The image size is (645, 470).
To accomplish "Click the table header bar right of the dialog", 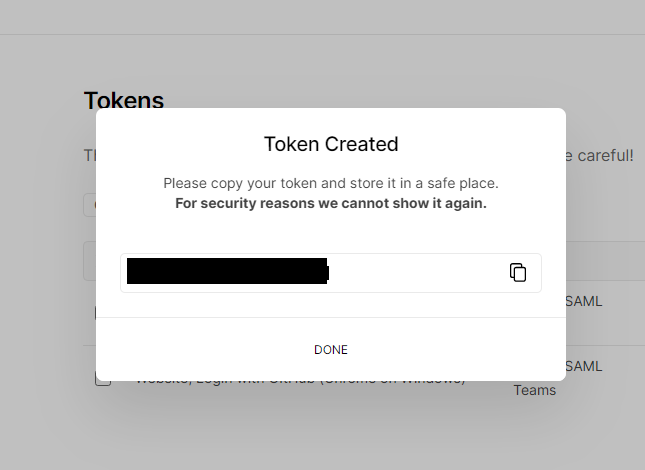I will click(x=606, y=261).
